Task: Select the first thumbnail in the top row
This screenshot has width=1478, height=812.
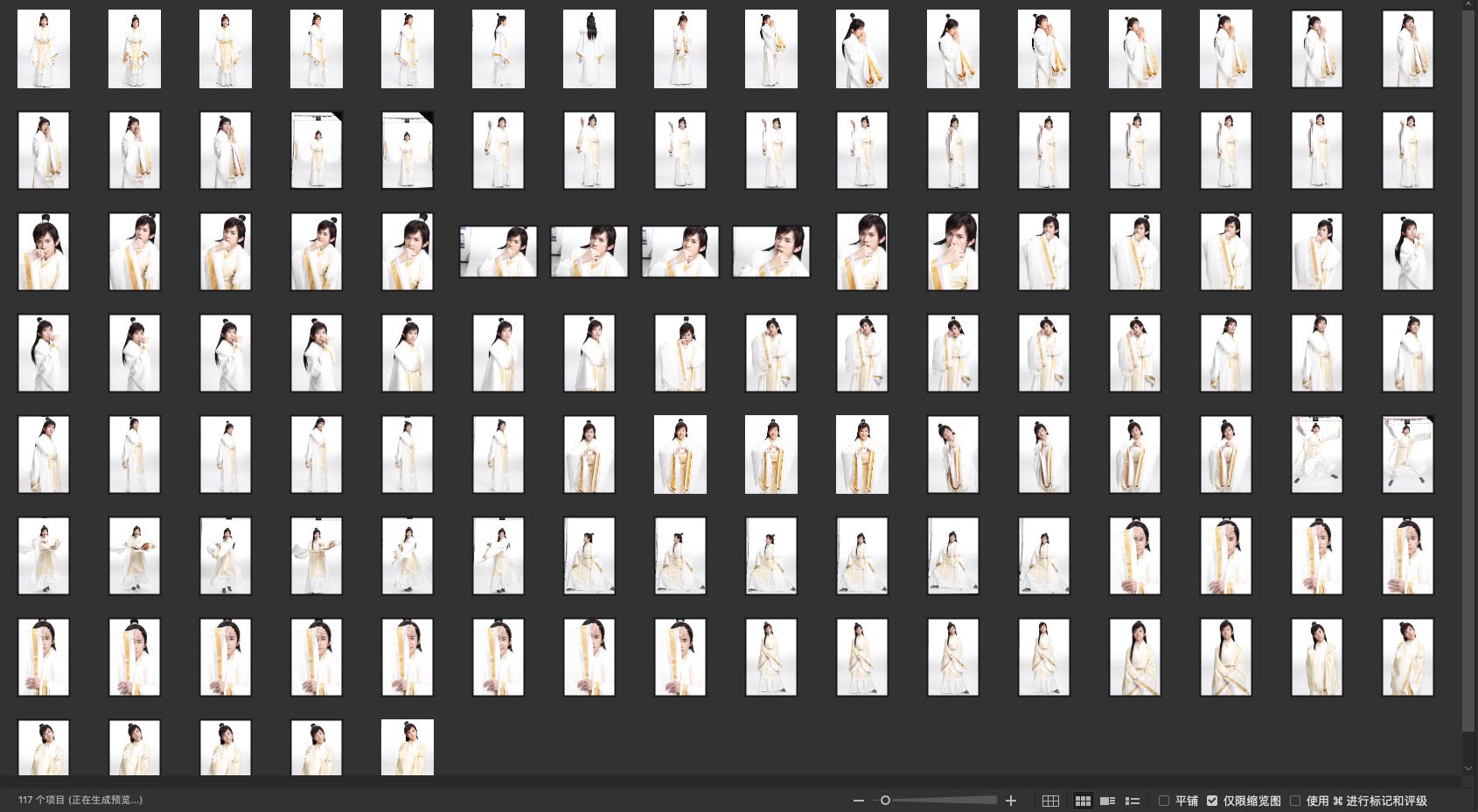Action: (x=44, y=49)
